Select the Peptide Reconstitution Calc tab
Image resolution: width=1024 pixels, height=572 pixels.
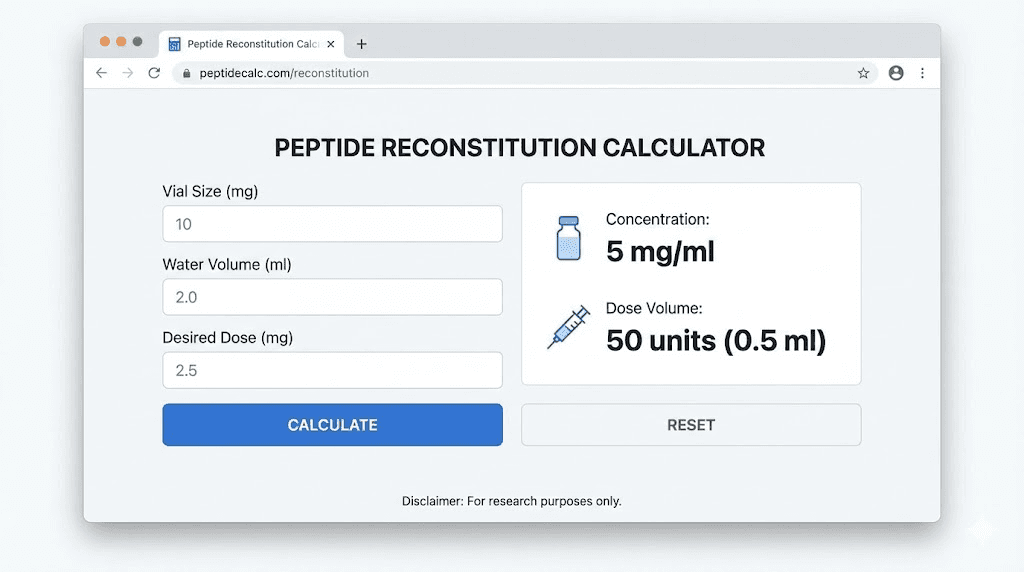[x=251, y=44]
